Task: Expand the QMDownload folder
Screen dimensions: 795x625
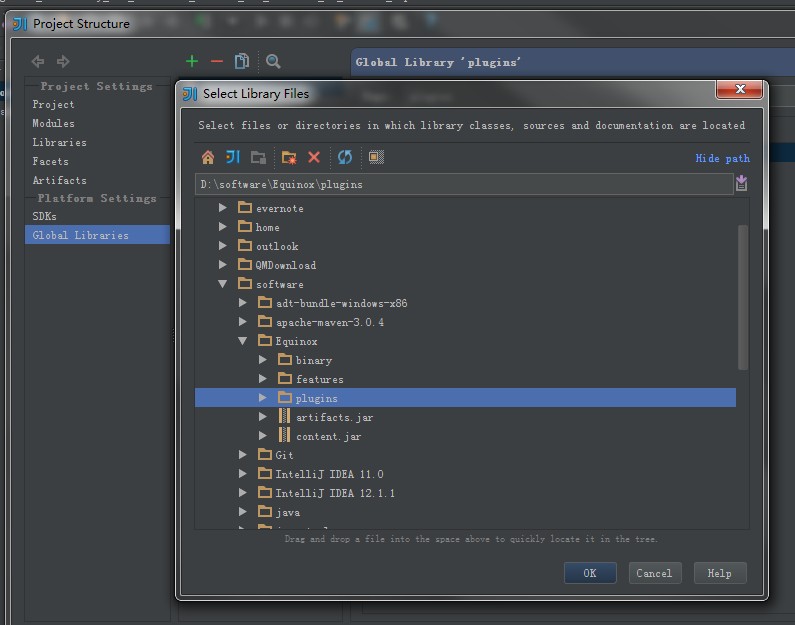Action: pos(223,265)
